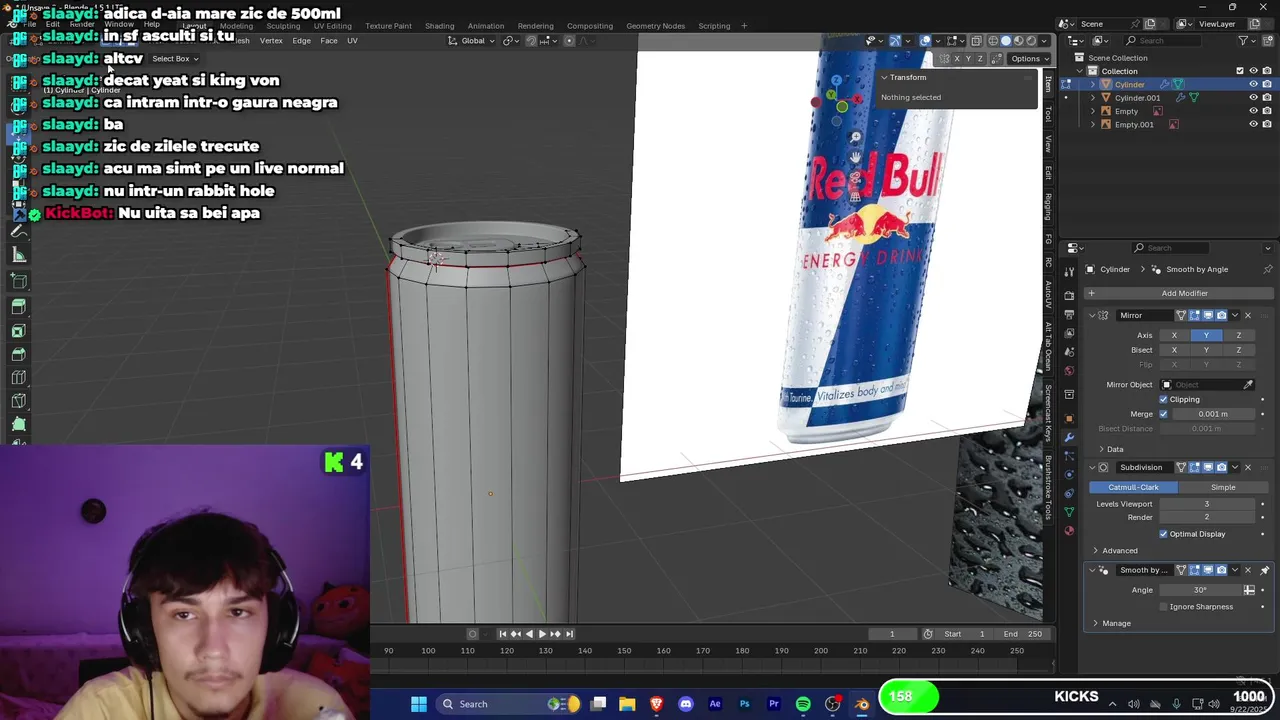The image size is (1280, 720).
Task: Click the Windows Start button
Action: coord(419,704)
